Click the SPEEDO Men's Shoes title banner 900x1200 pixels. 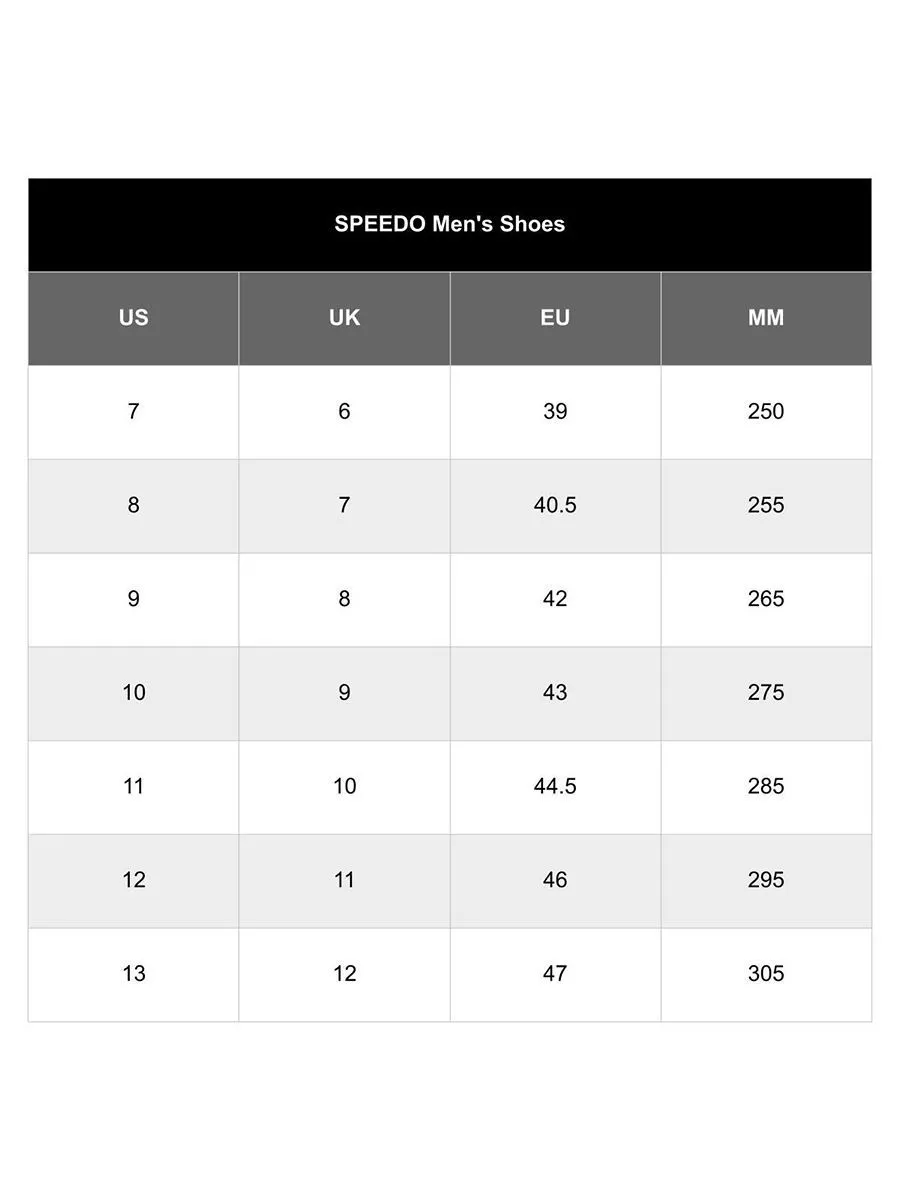click(450, 224)
